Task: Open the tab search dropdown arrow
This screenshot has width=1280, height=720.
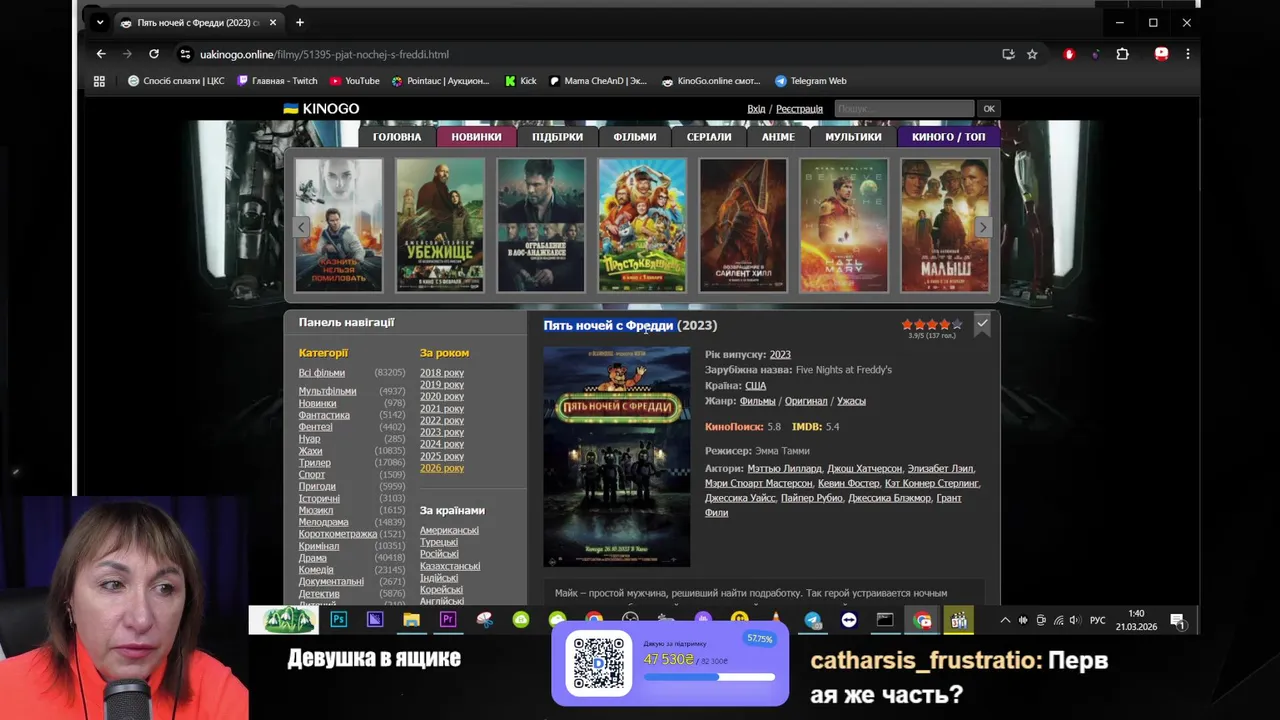Action: [99, 22]
